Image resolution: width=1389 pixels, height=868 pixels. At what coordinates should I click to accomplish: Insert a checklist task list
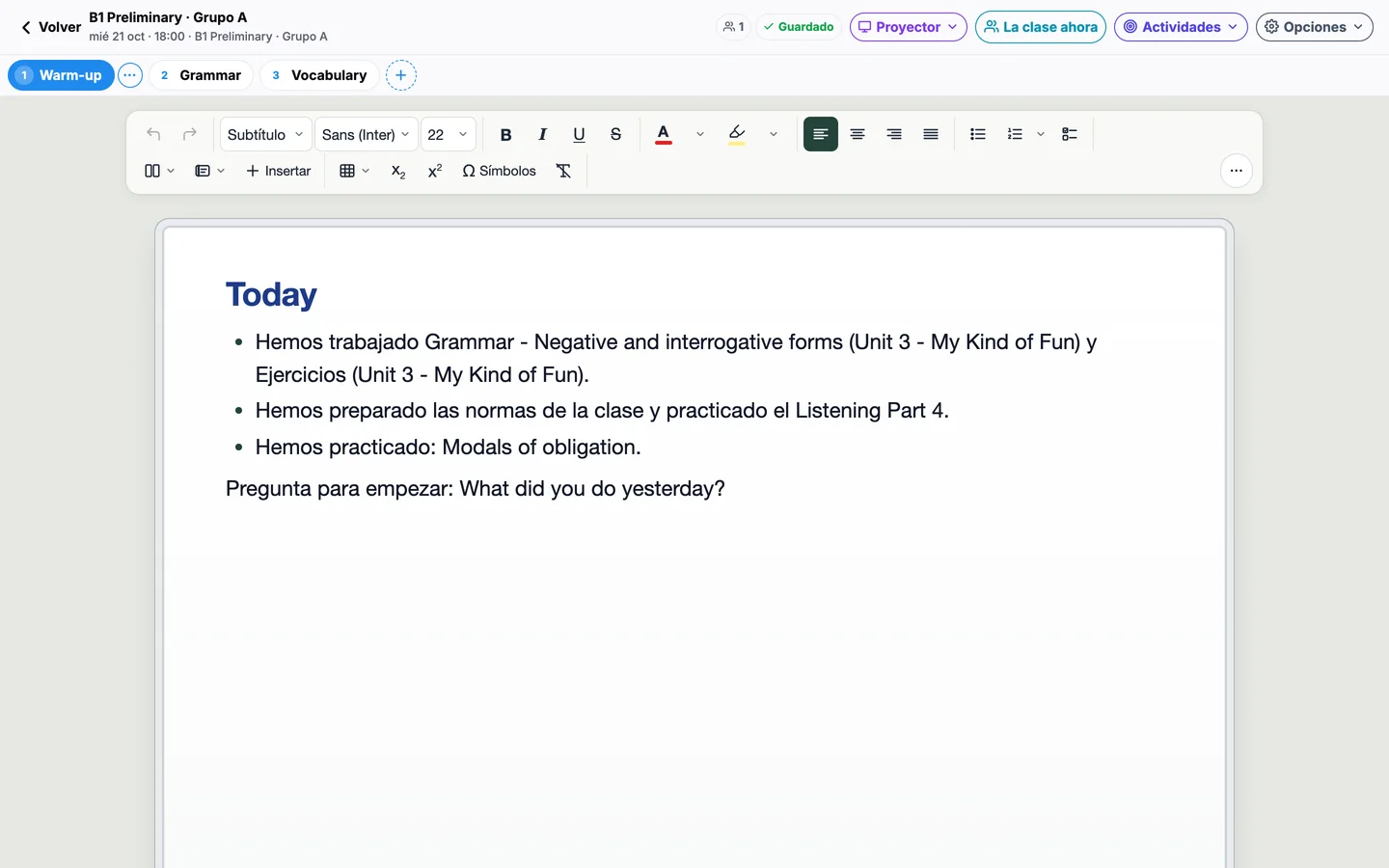(1070, 135)
